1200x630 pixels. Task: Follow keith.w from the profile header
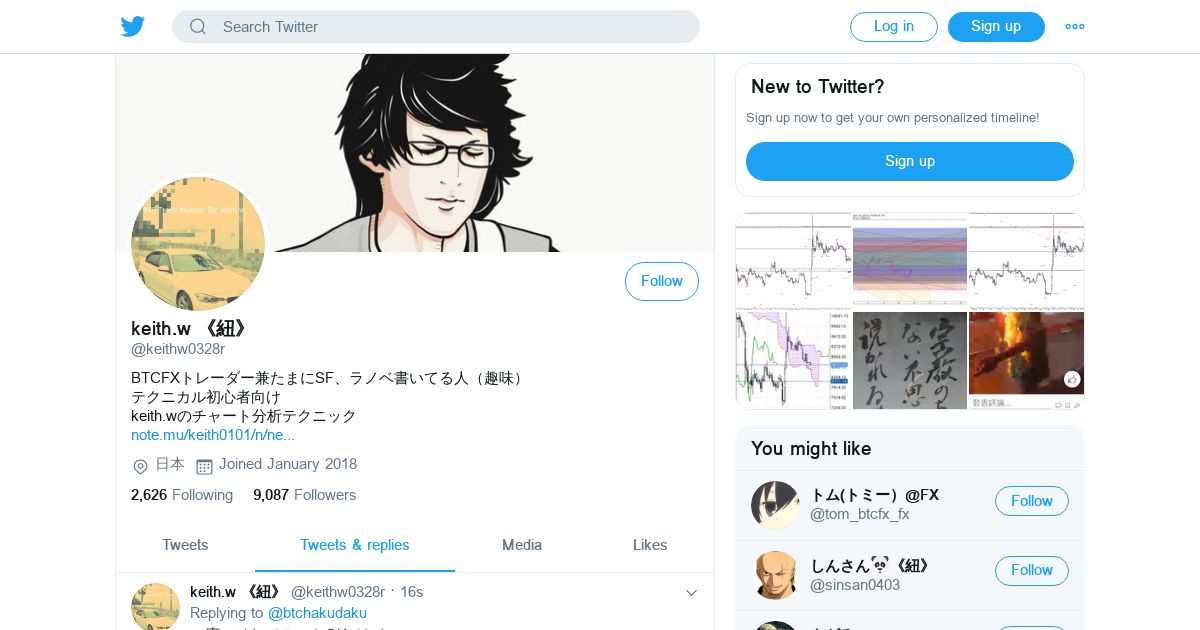click(662, 281)
